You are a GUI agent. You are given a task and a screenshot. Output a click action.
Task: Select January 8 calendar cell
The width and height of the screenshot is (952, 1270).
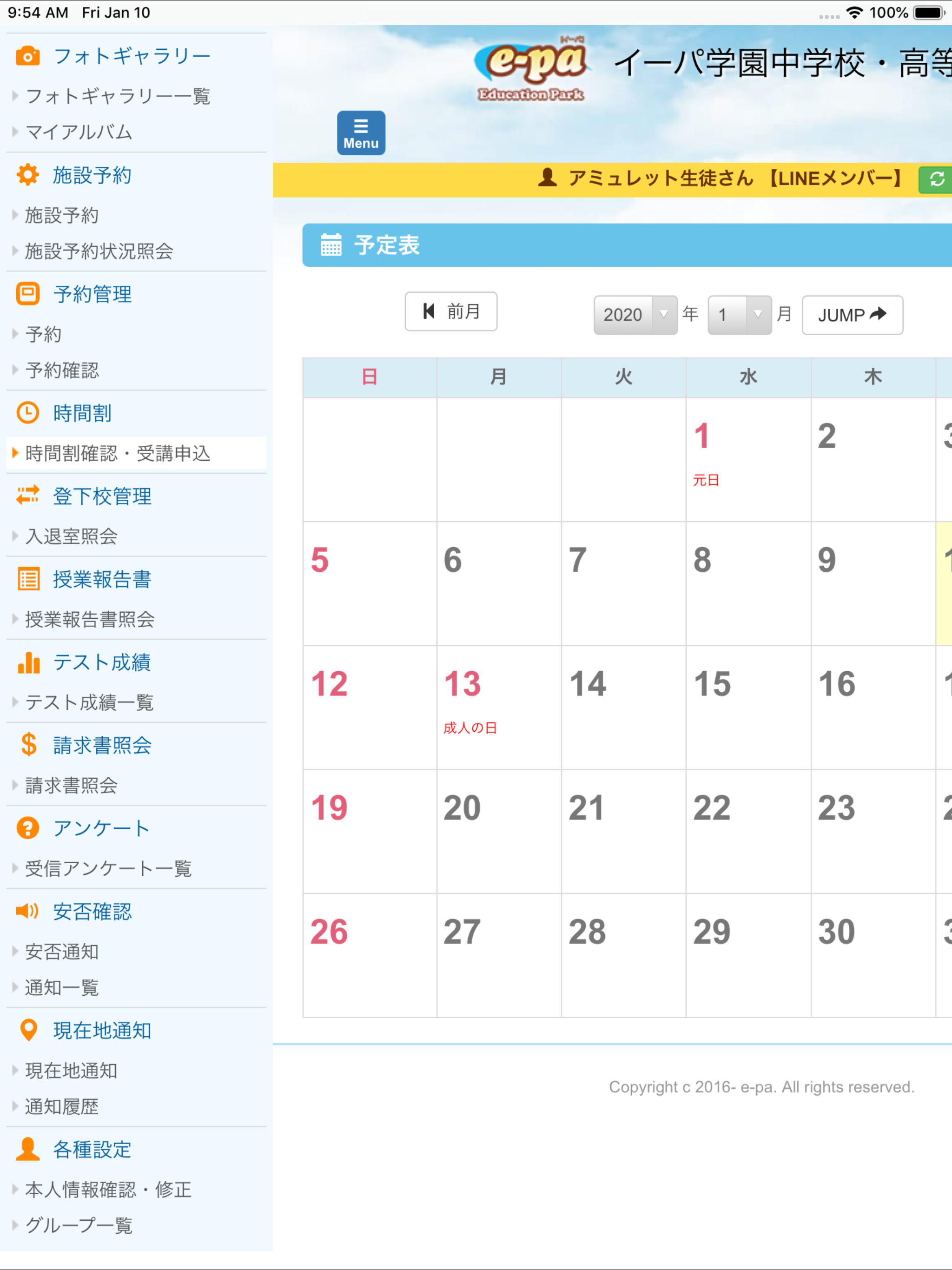(x=748, y=583)
